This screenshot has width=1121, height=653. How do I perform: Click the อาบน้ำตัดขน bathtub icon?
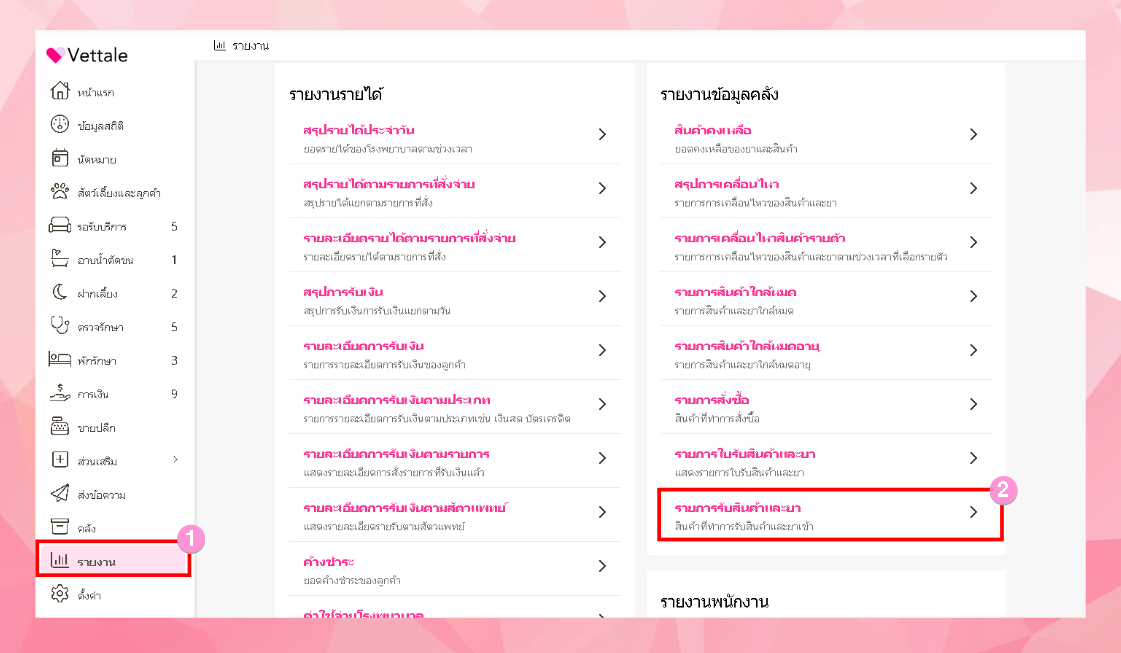(x=59, y=260)
